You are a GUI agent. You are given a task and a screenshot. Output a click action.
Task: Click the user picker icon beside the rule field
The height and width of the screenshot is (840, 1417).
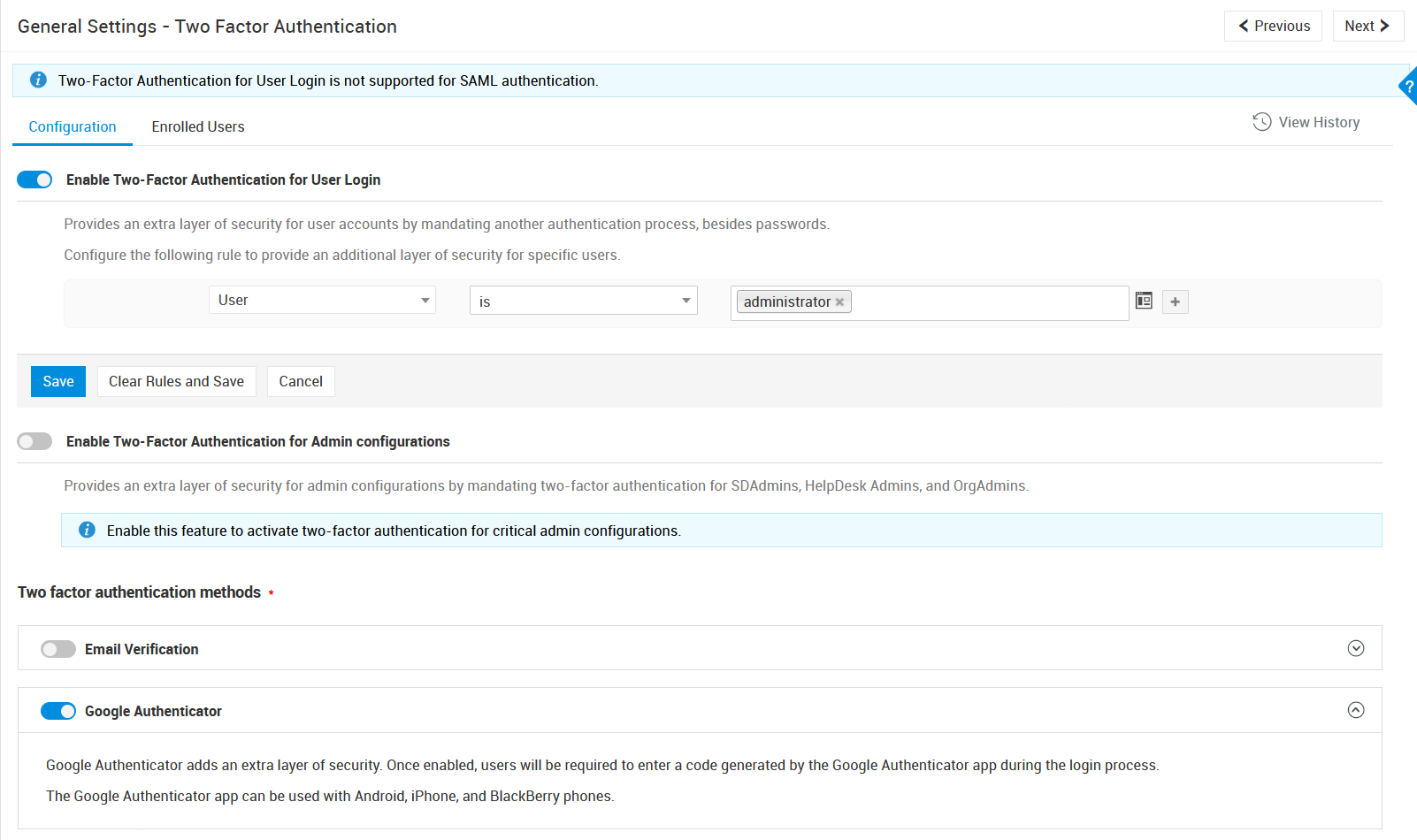pyautogui.click(x=1144, y=301)
